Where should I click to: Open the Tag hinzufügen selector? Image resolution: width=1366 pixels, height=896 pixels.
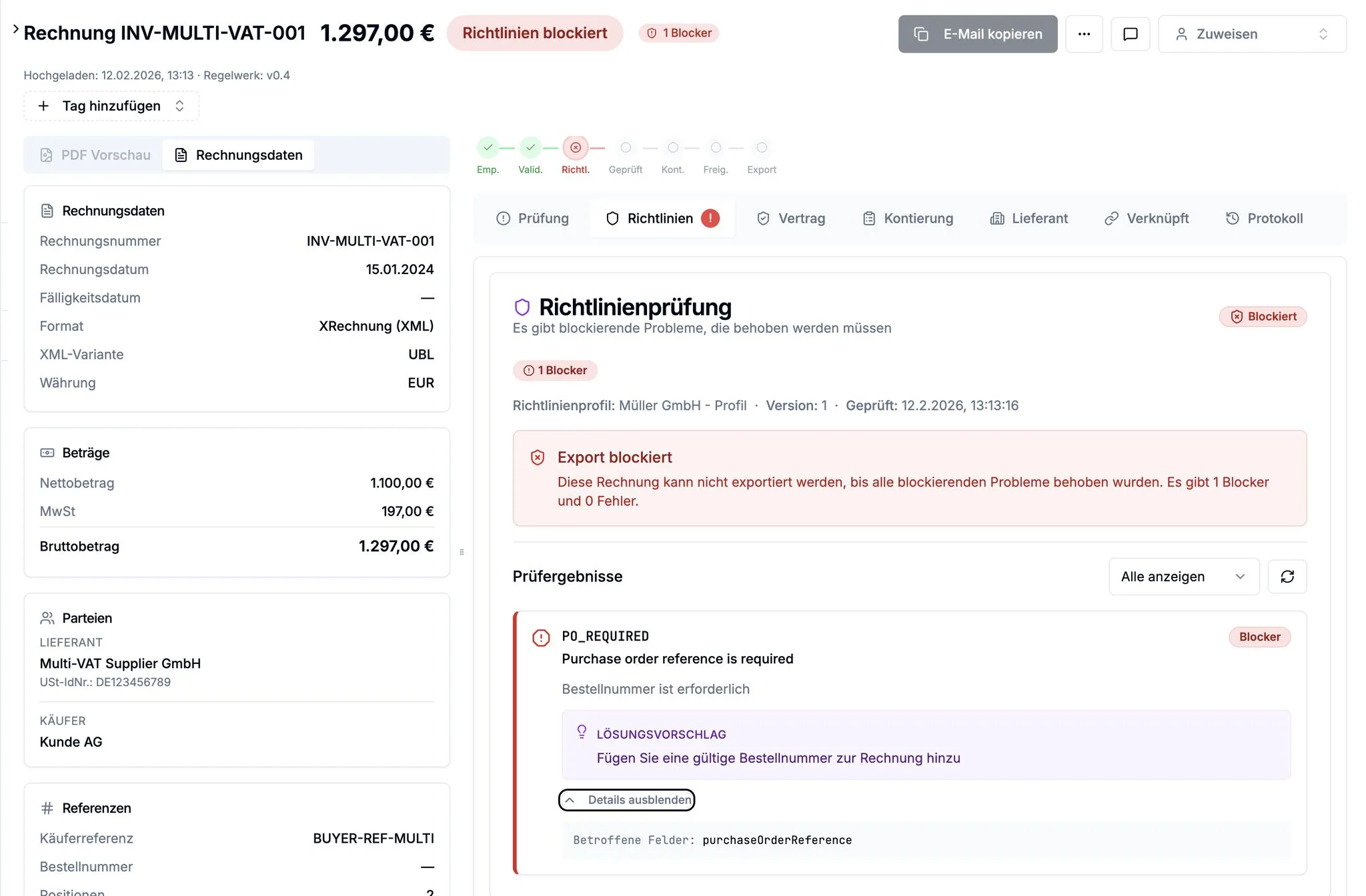click(x=111, y=106)
